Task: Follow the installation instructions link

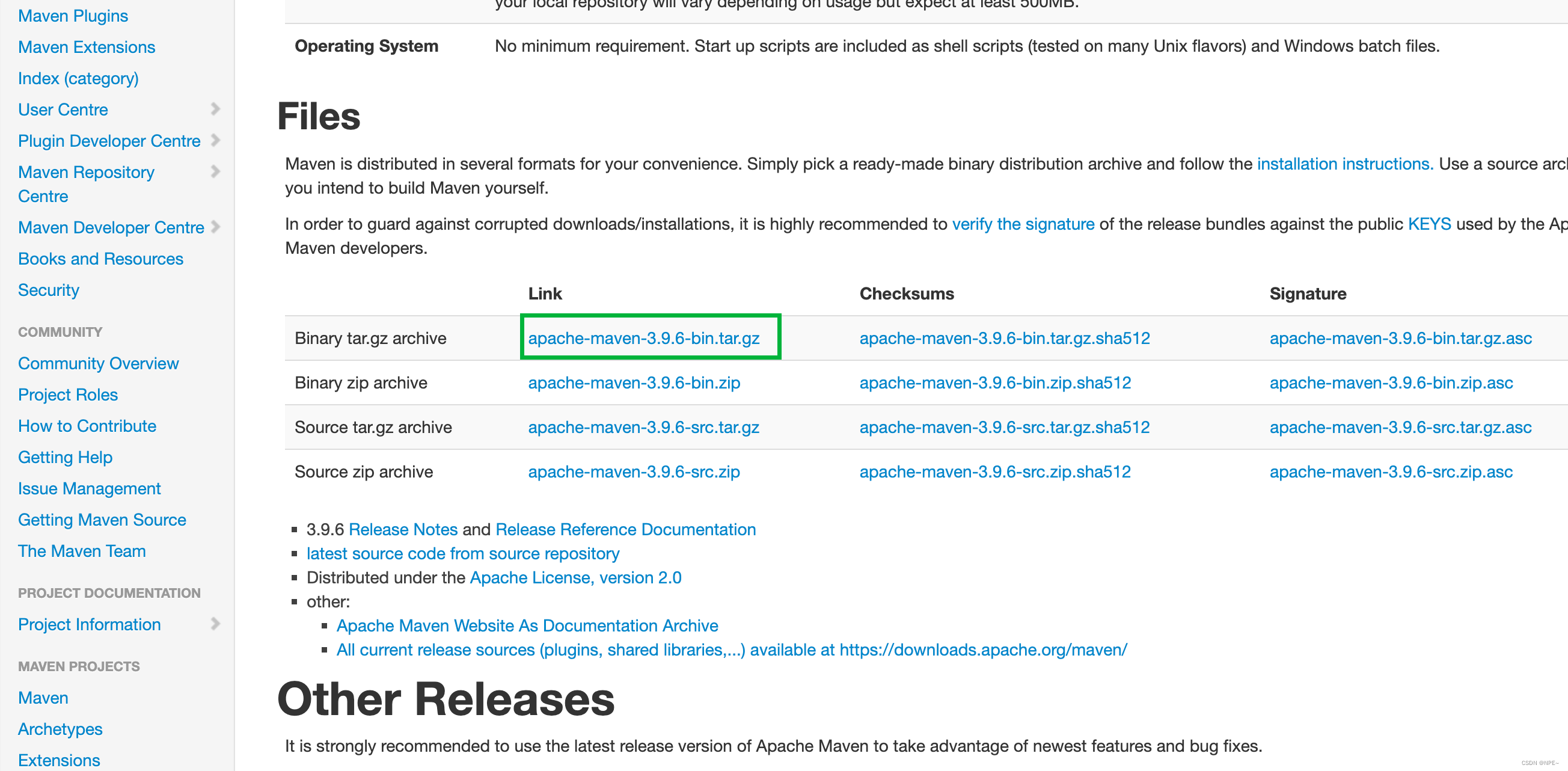Action: tap(1345, 164)
